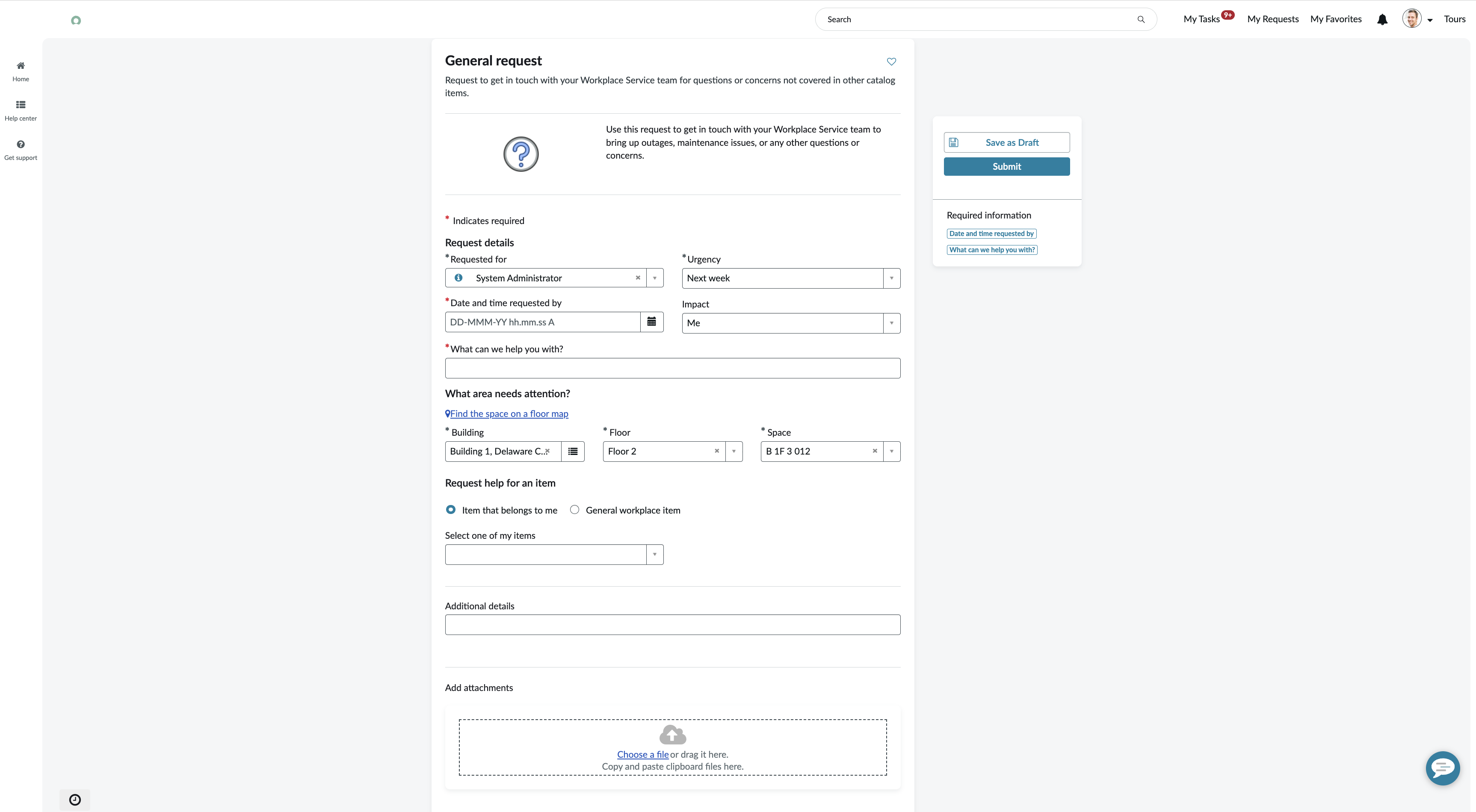Open Tours menu item
1476x812 pixels.
pos(1454,19)
